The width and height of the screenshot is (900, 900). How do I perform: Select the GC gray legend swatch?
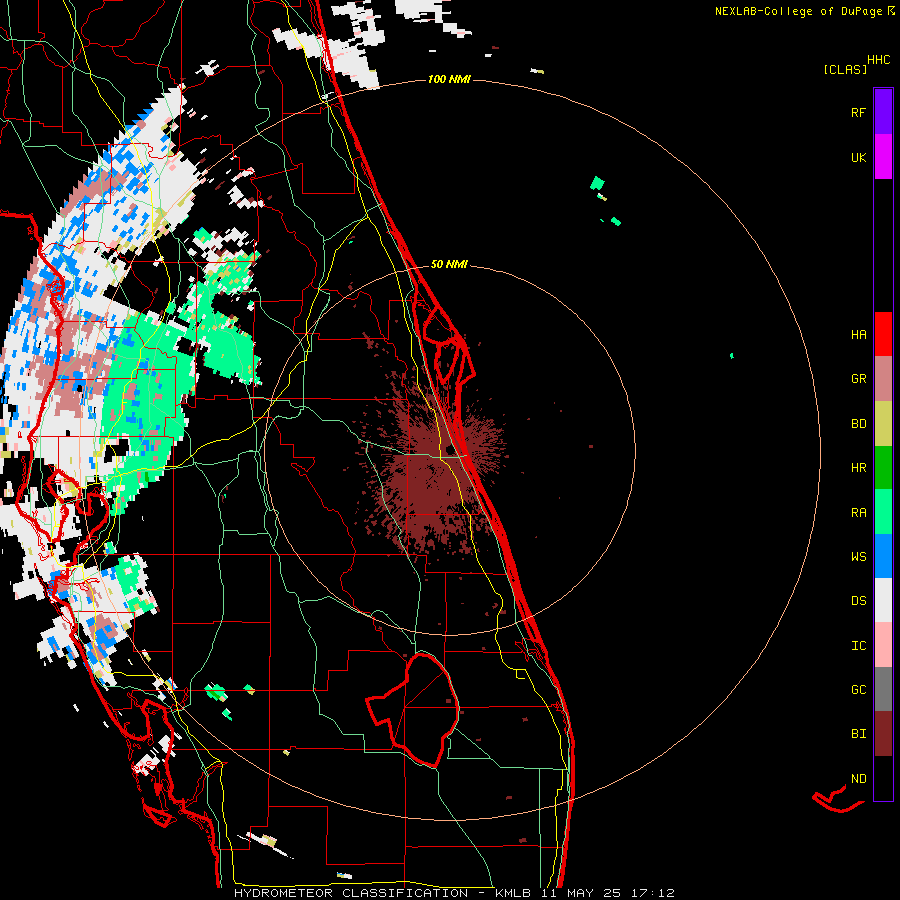tap(883, 689)
